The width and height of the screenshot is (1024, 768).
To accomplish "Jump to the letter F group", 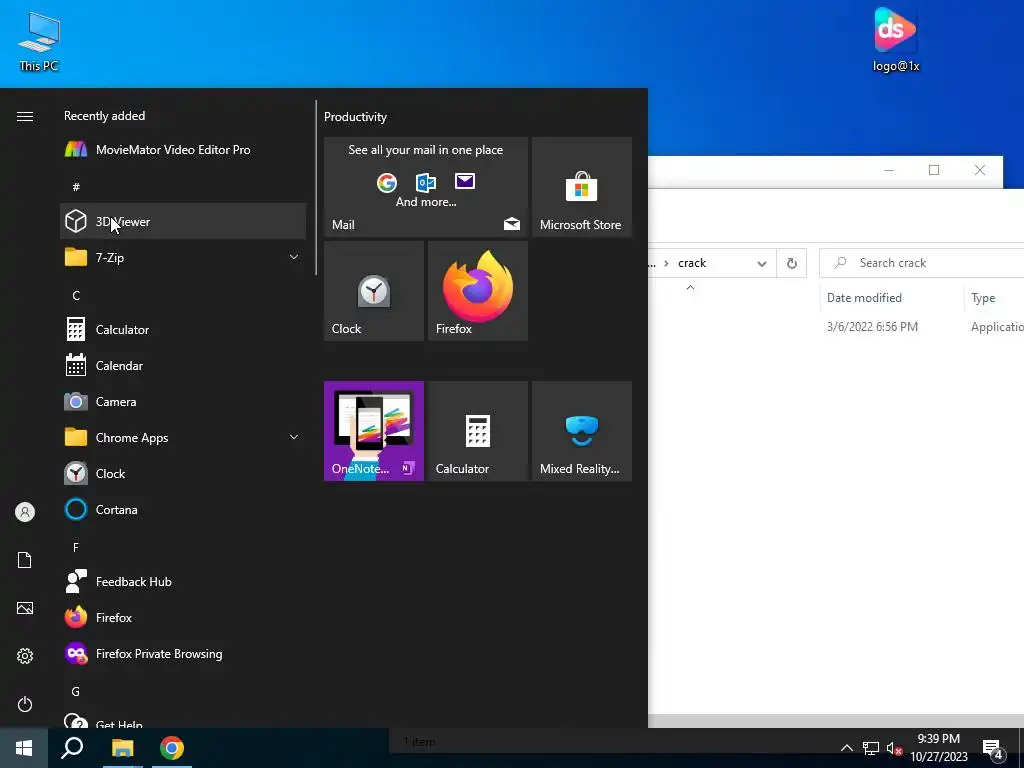I will tap(76, 547).
